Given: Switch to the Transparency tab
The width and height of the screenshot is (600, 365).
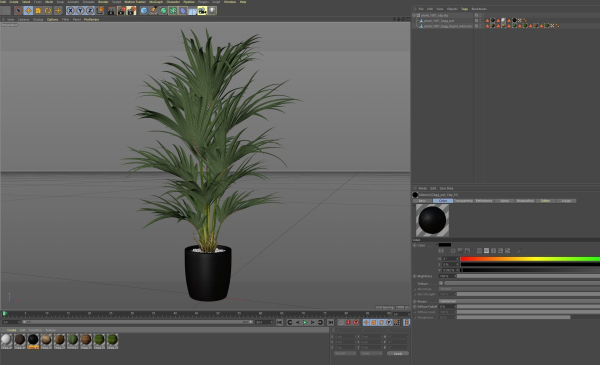Looking at the screenshot, I should 463,201.
